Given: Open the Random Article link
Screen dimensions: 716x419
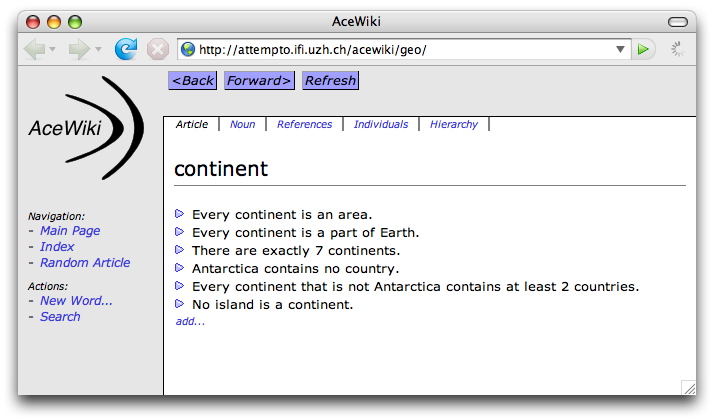Looking at the screenshot, I should 85,263.
